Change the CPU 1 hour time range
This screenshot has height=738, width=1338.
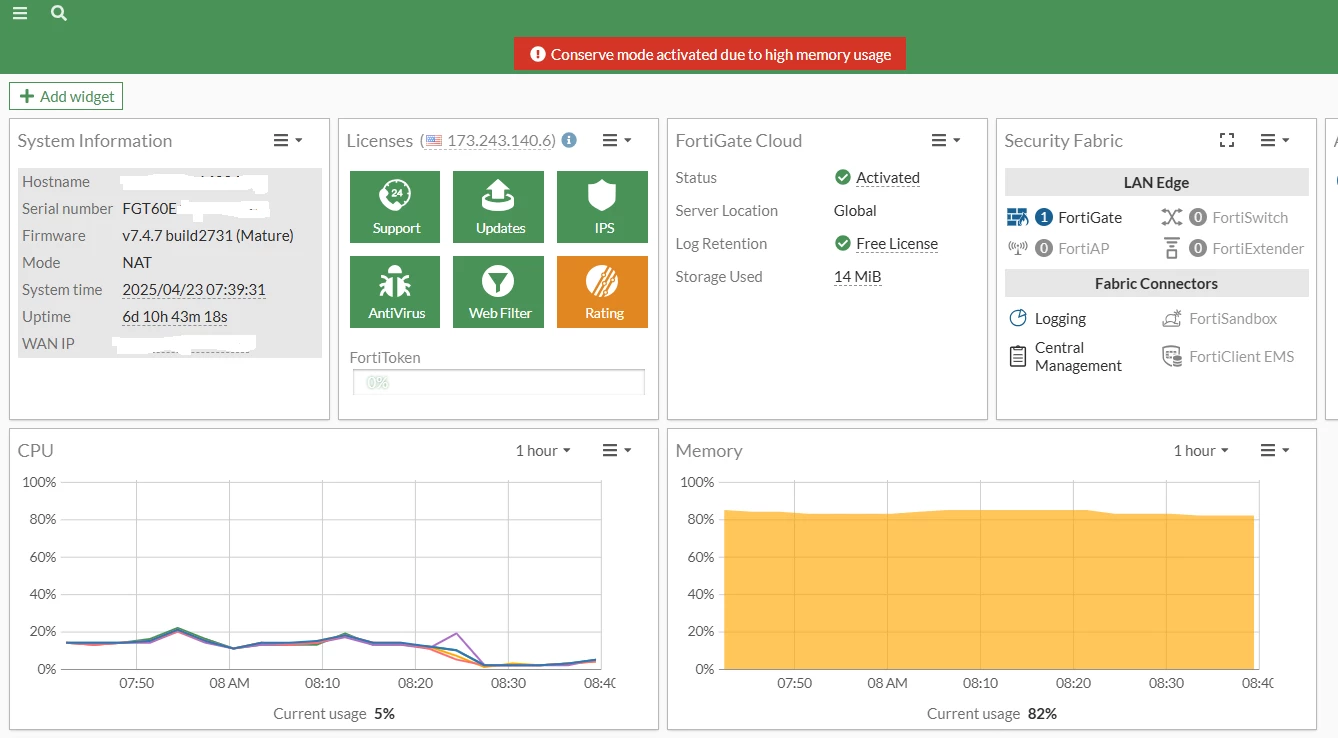coord(543,450)
